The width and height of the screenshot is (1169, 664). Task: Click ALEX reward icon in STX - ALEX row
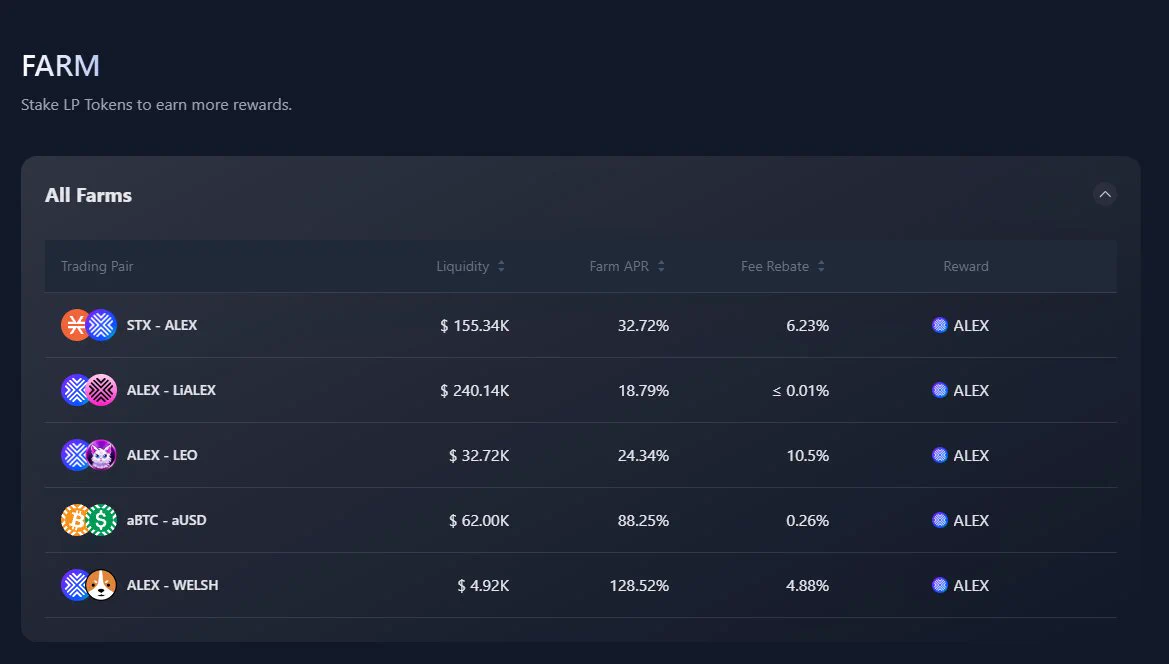pyautogui.click(x=940, y=325)
